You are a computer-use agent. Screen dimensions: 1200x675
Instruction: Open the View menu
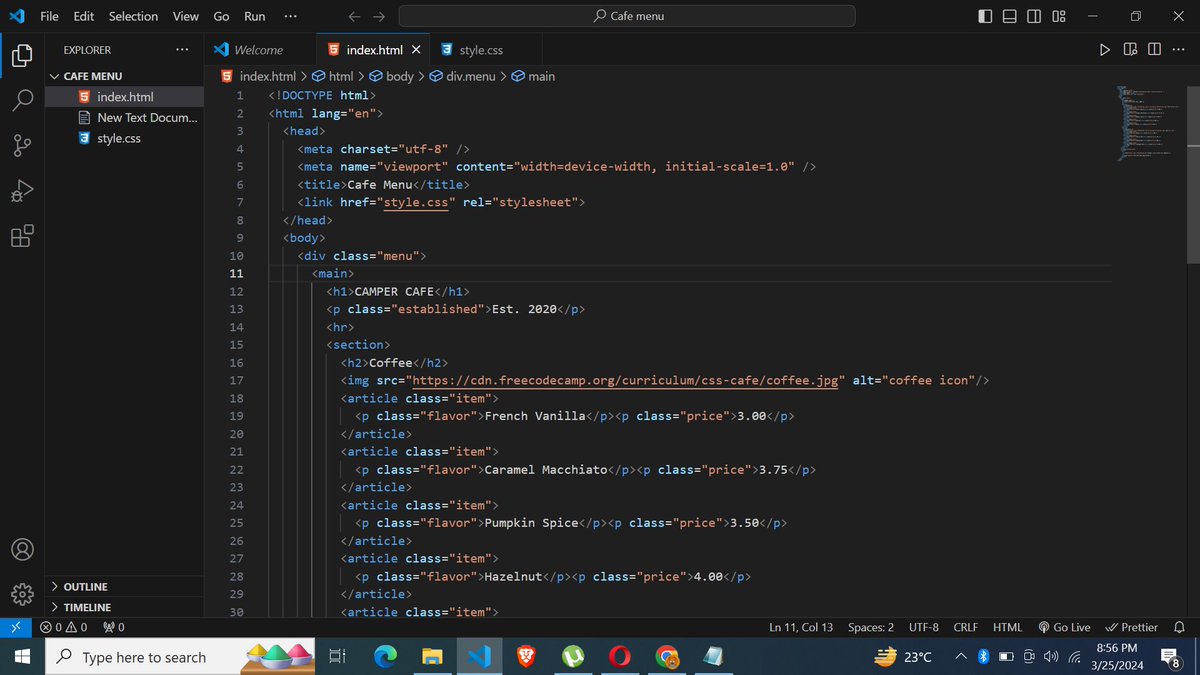(x=186, y=16)
